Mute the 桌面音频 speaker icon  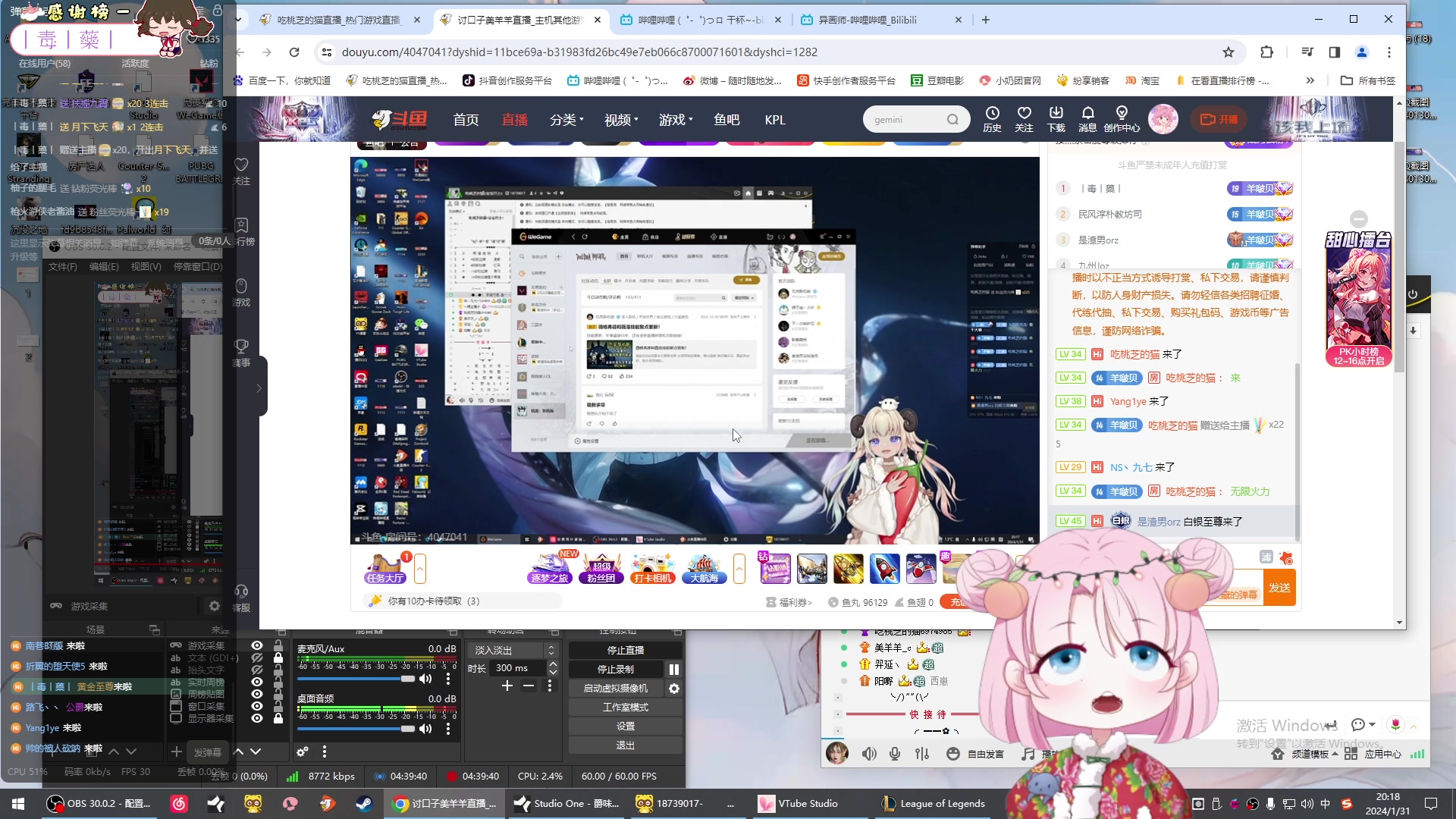[x=426, y=729]
